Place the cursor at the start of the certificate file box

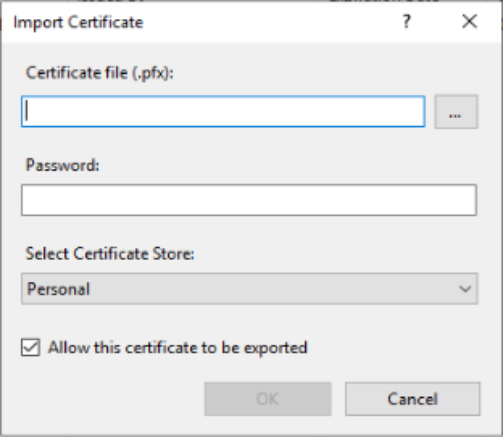(x=27, y=112)
